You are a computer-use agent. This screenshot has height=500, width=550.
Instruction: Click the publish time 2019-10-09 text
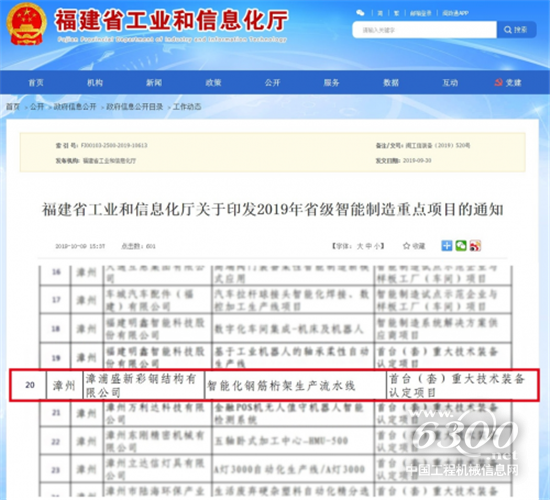point(80,246)
